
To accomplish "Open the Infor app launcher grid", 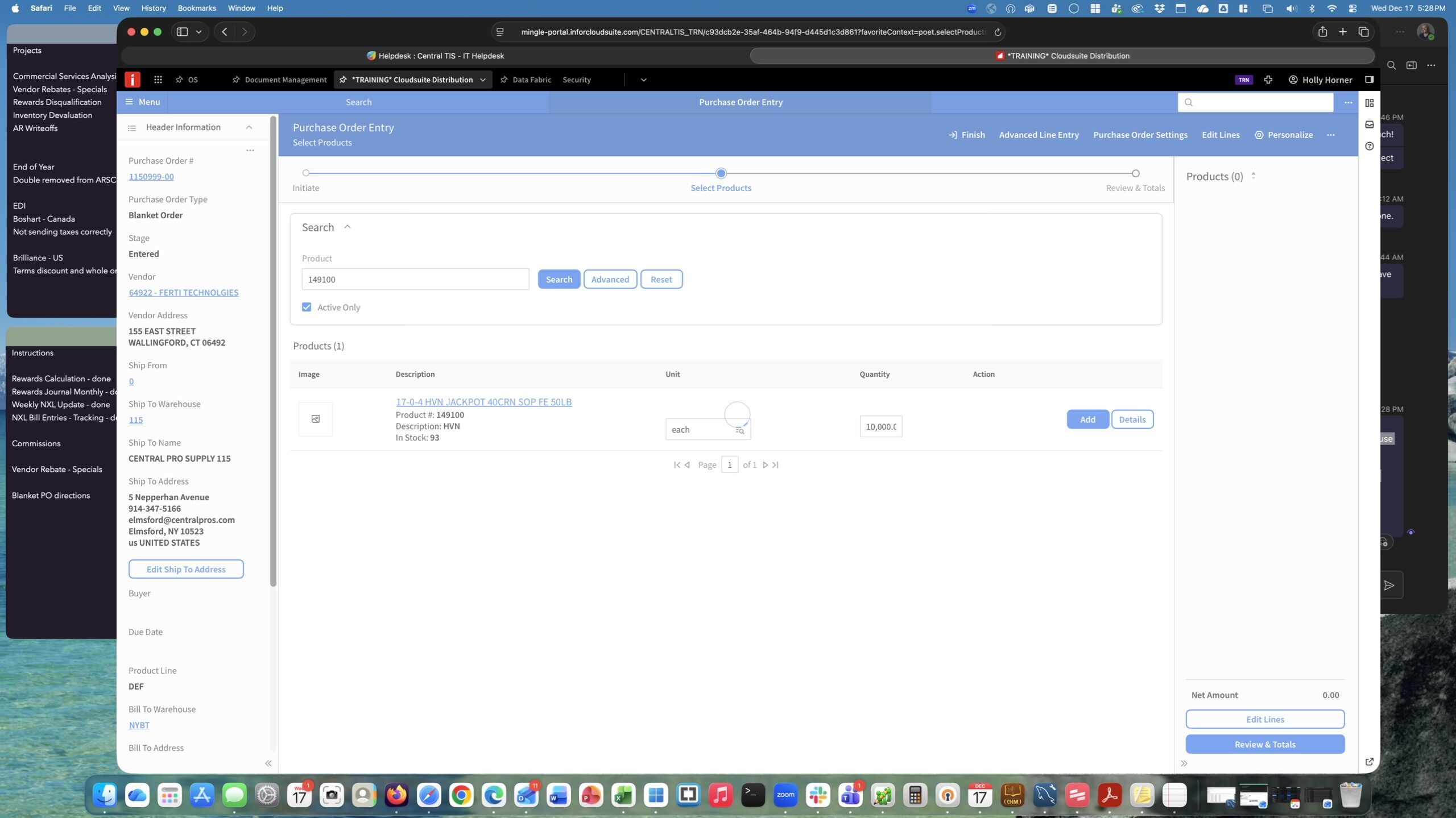I will 158,80.
